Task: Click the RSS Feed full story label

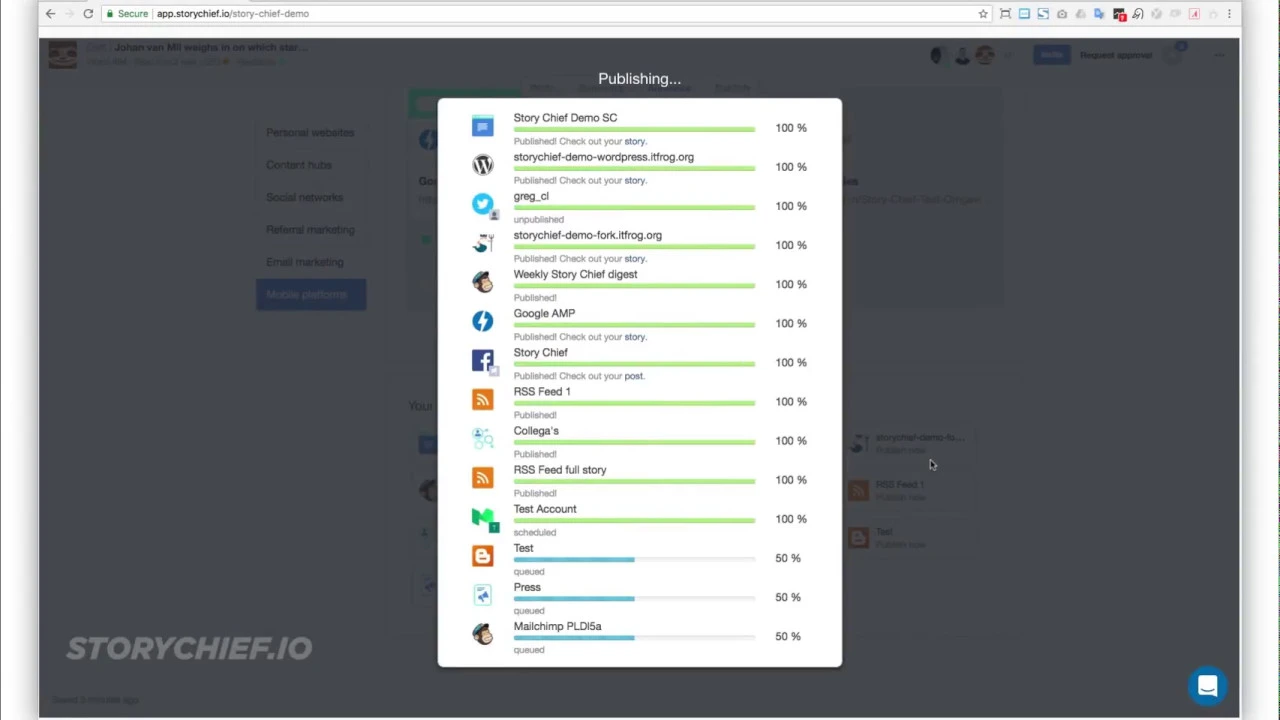Action: pos(560,470)
